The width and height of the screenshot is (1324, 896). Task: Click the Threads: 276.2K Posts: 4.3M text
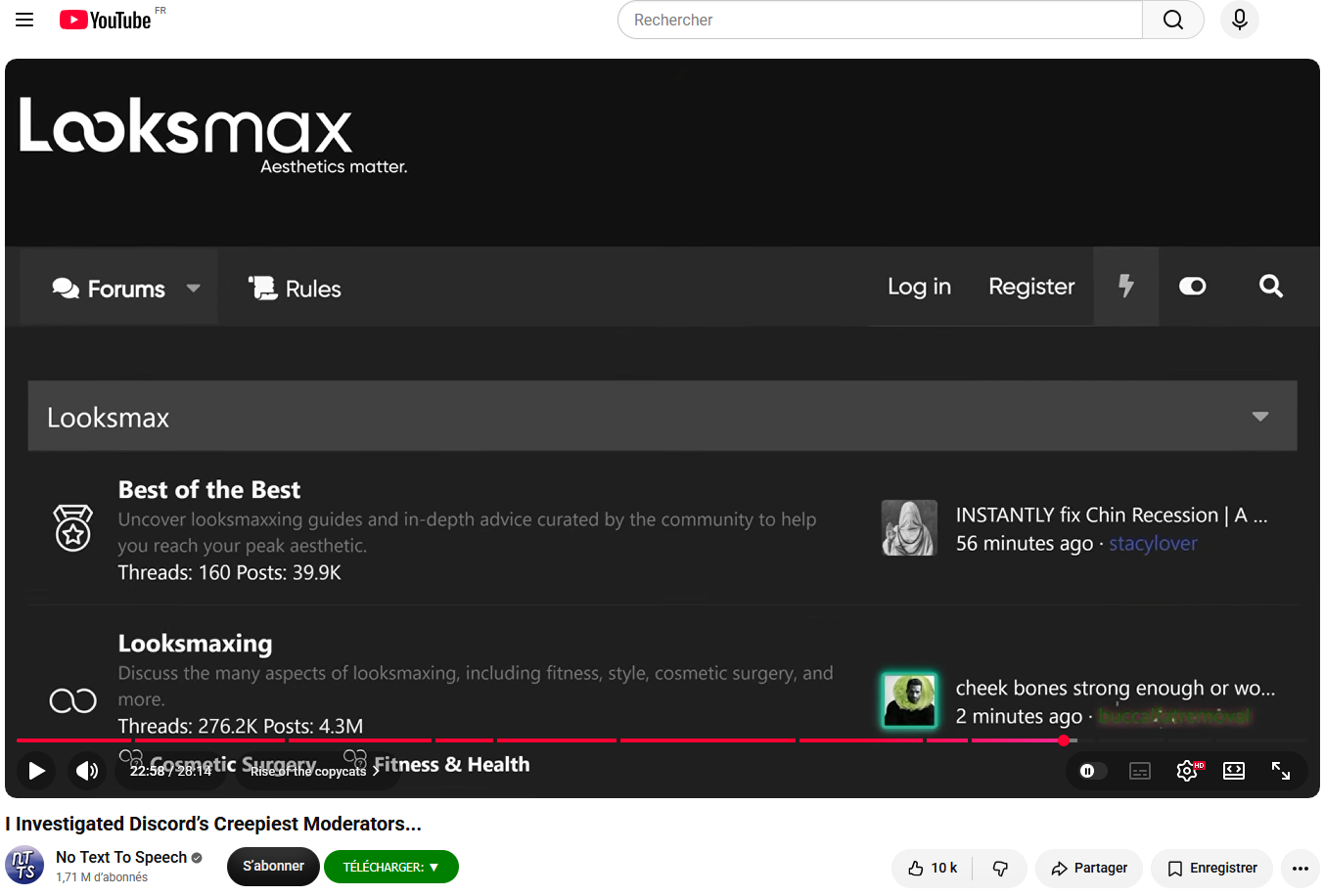click(x=241, y=726)
